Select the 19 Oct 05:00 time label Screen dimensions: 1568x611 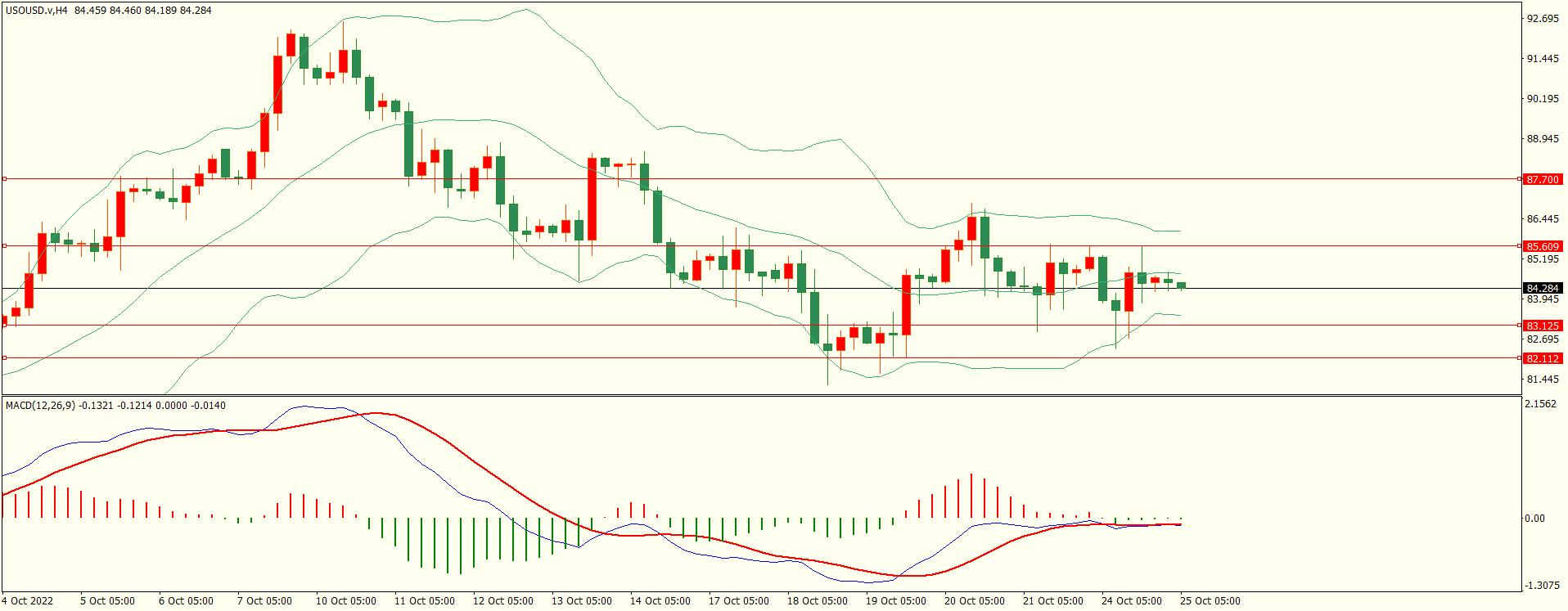[x=896, y=601]
